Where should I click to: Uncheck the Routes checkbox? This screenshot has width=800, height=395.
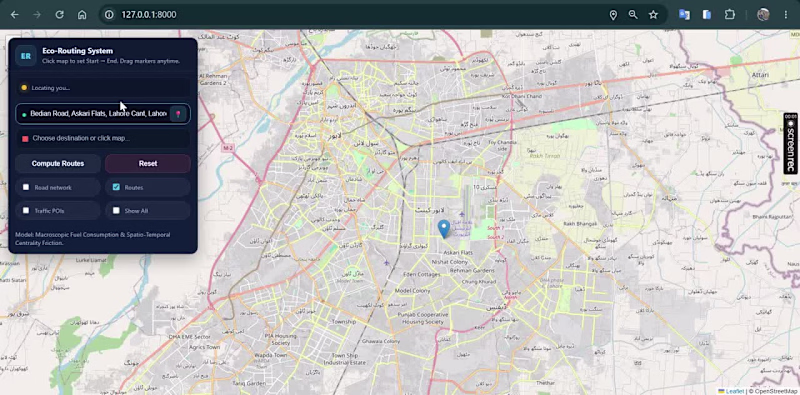coord(116,187)
